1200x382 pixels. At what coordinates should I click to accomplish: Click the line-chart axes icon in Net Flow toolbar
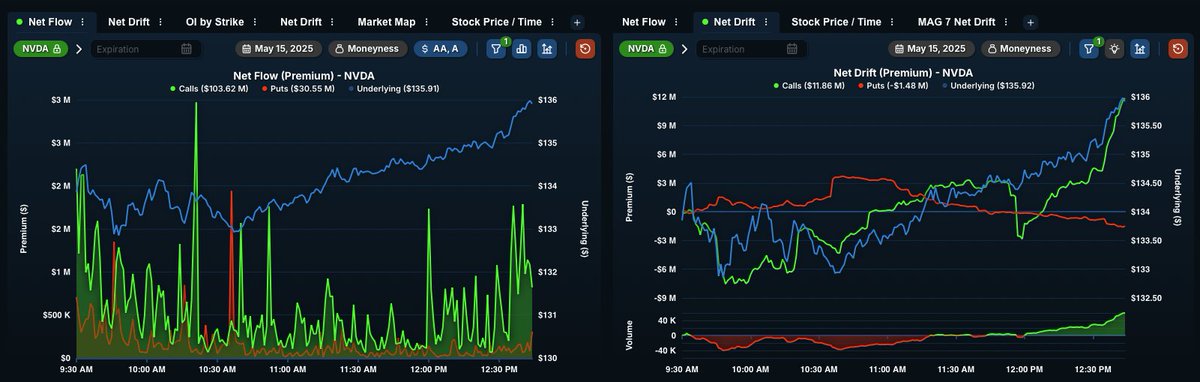coord(547,48)
